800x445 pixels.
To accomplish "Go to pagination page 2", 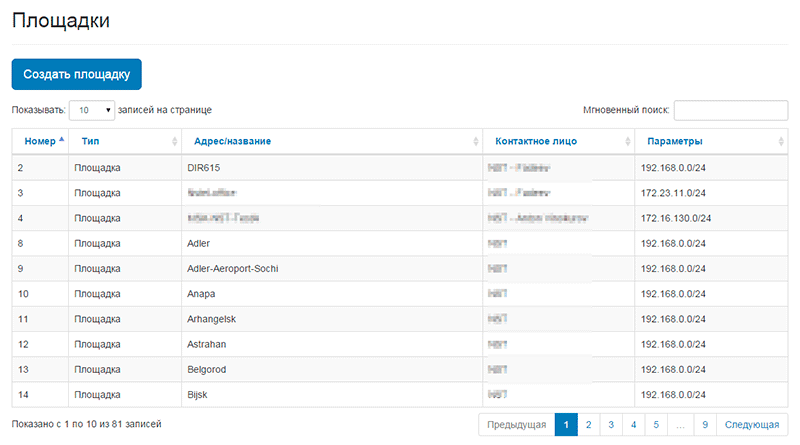I will click(589, 425).
